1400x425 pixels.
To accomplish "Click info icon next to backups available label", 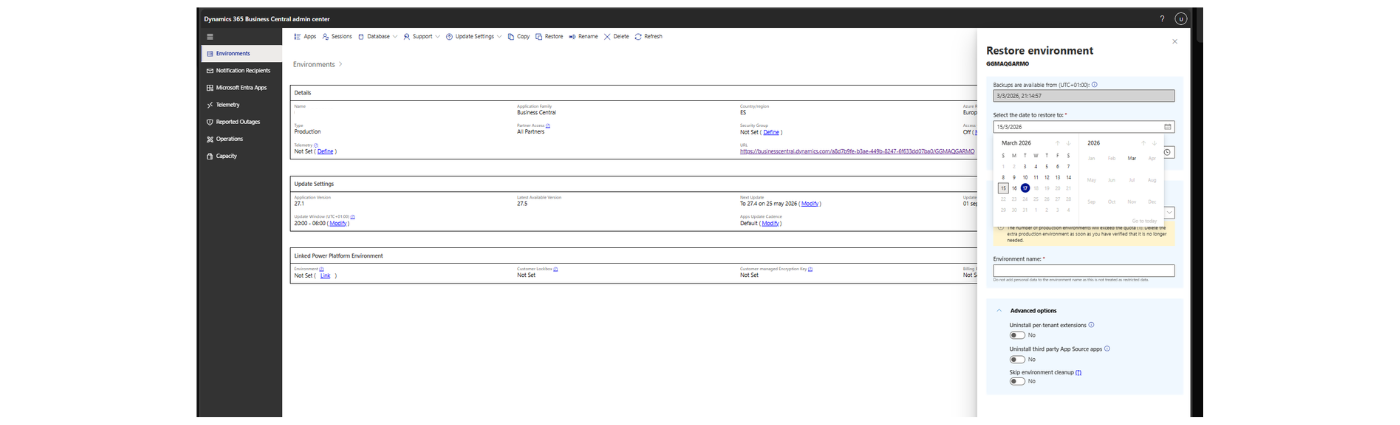I will tap(1095, 84).
